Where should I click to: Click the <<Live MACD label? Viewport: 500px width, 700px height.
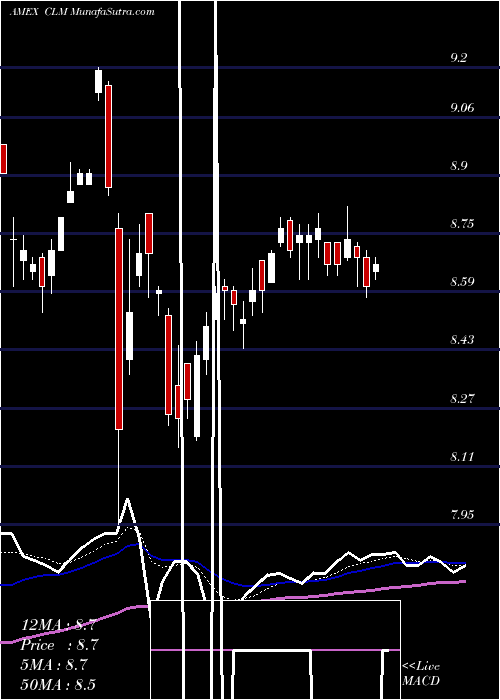421,674
